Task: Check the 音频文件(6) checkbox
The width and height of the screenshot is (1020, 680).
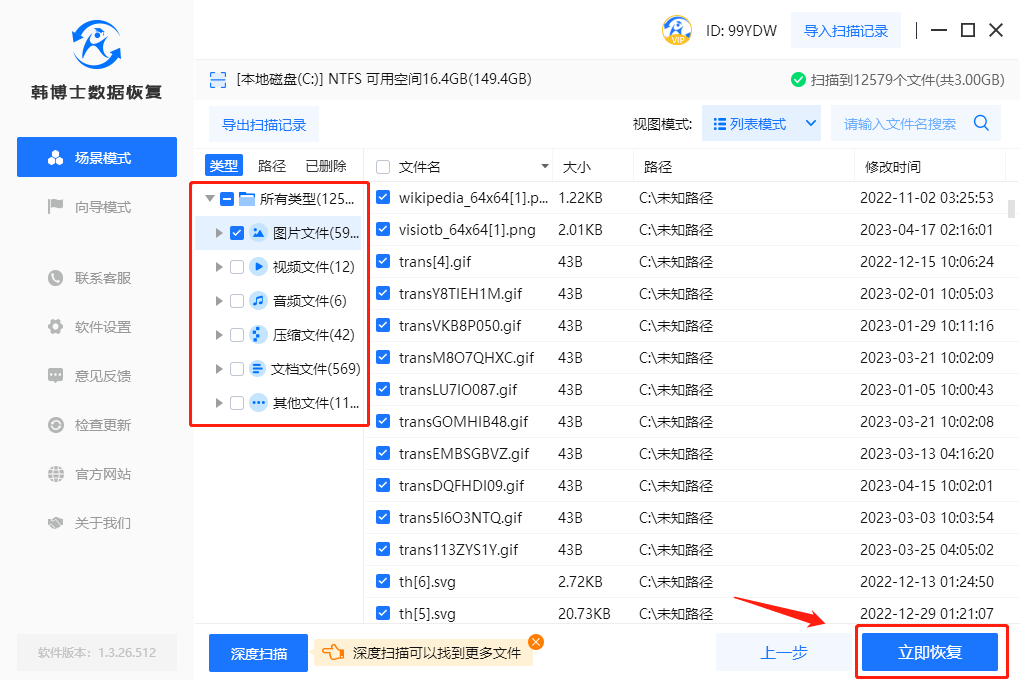Action: [237, 301]
